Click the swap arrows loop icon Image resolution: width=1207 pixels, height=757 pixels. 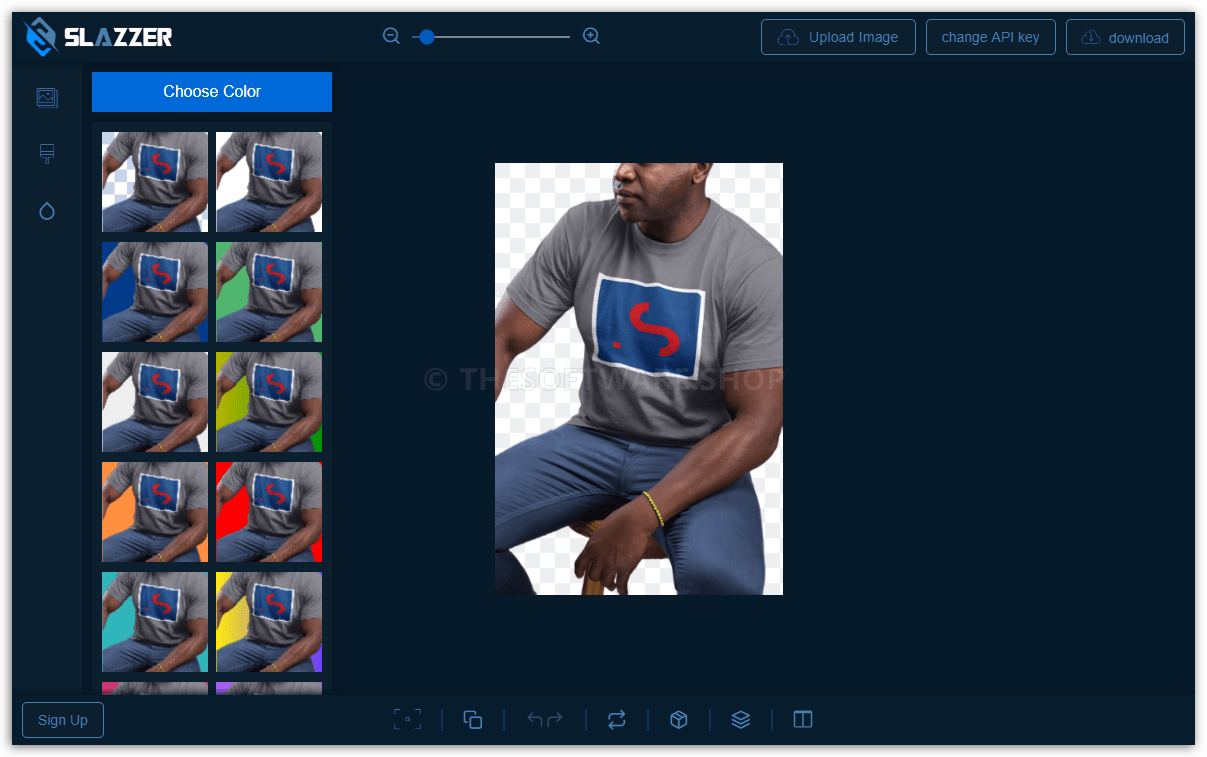click(616, 719)
